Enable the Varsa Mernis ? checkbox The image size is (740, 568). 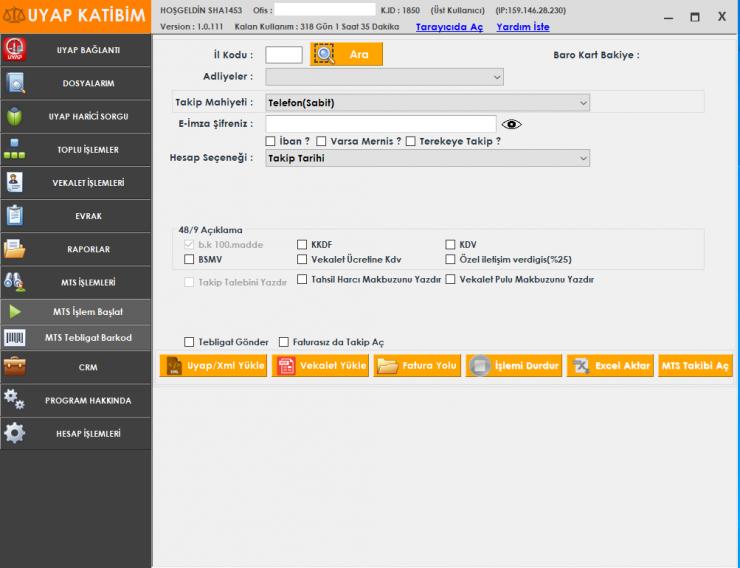(321, 141)
